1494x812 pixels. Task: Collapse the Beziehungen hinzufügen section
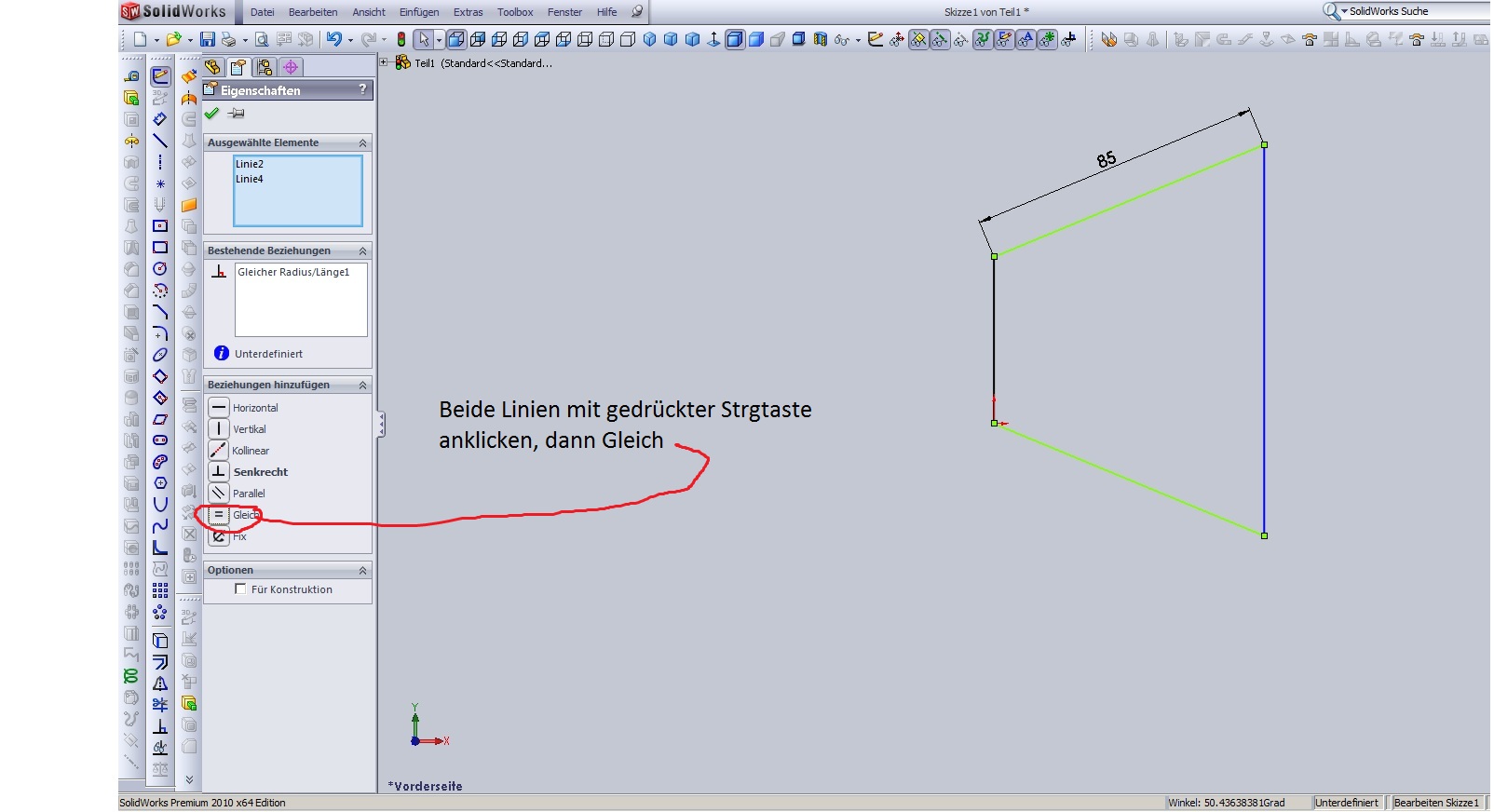point(362,385)
